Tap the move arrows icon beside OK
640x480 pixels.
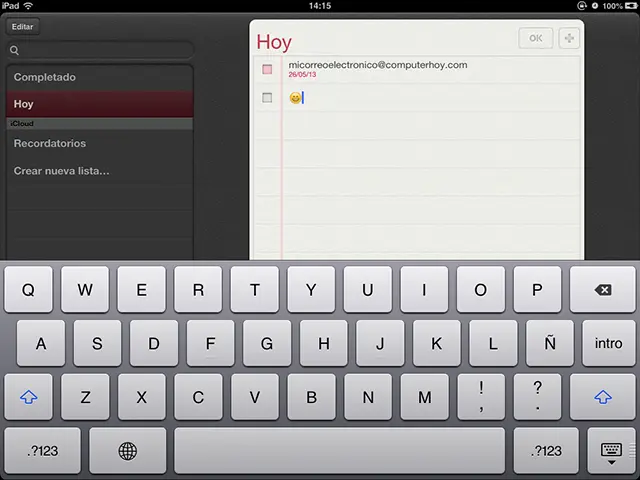pos(569,38)
